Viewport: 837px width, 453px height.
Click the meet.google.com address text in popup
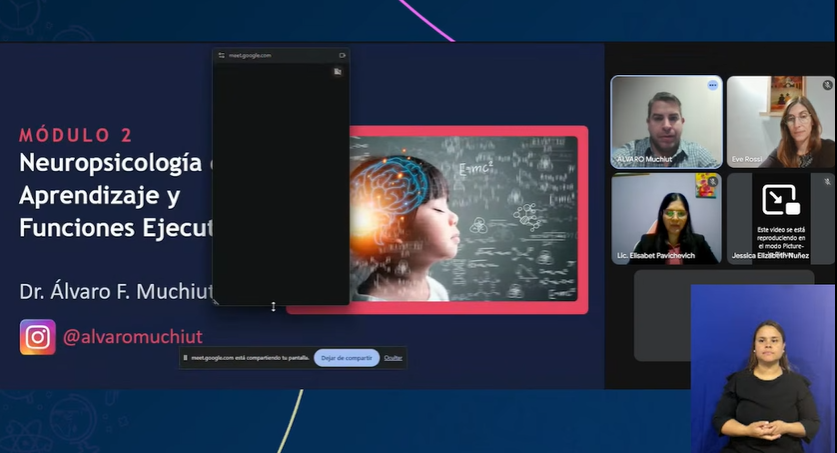250,55
